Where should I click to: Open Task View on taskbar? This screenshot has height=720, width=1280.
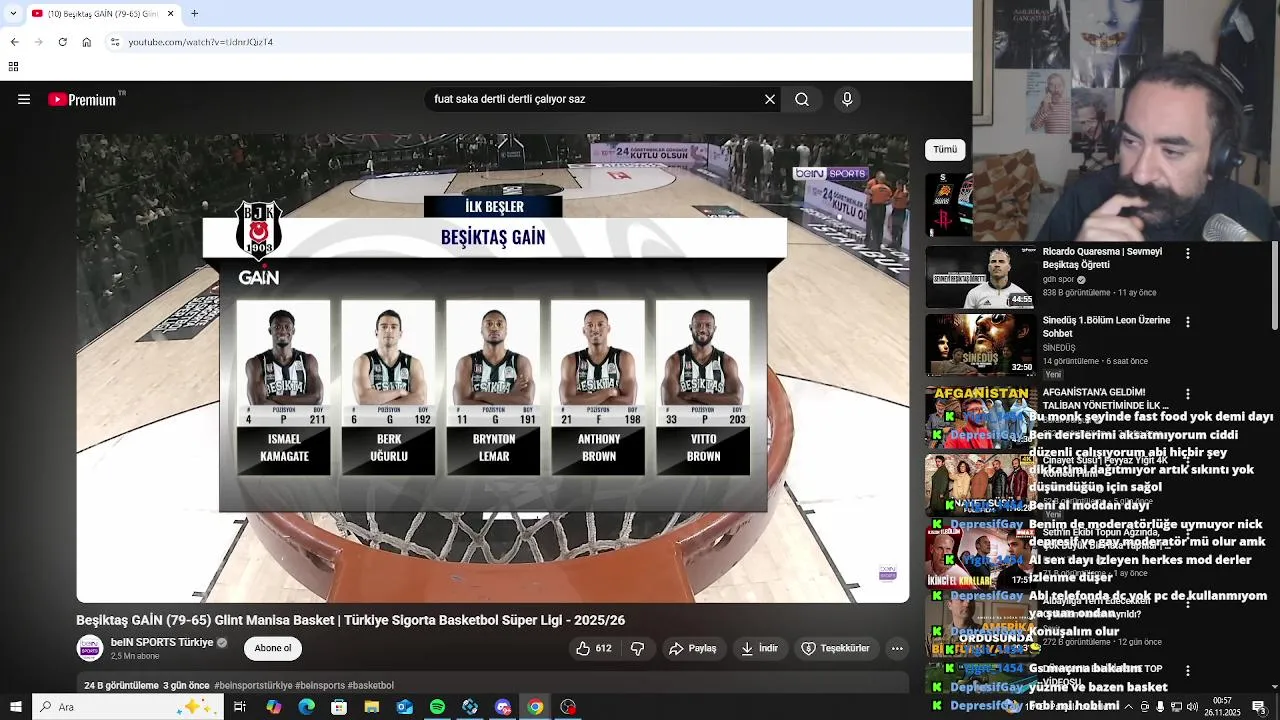[240, 707]
